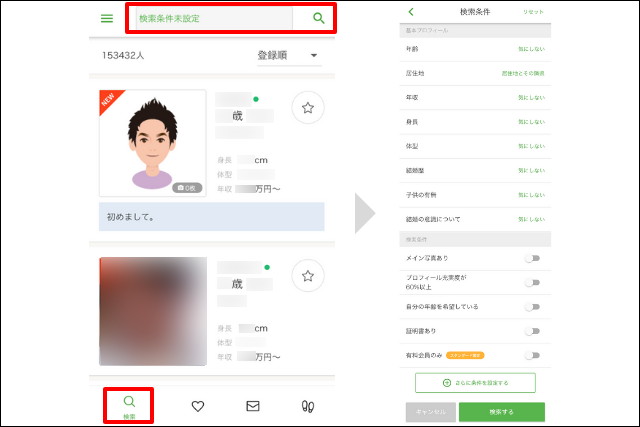
Task: Favorite the blurred-photo profile with star
Action: pyautogui.click(x=308, y=276)
